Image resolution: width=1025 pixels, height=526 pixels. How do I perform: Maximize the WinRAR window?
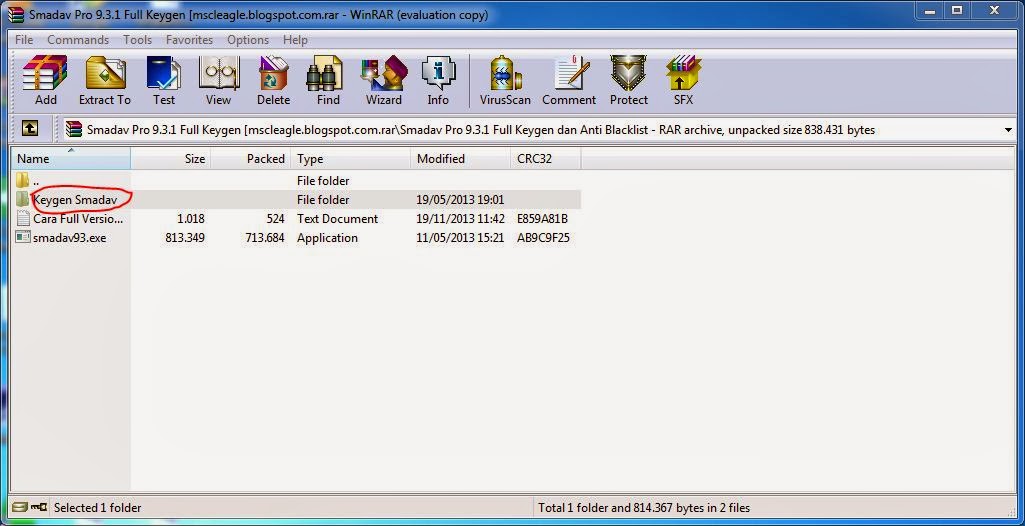(957, 10)
